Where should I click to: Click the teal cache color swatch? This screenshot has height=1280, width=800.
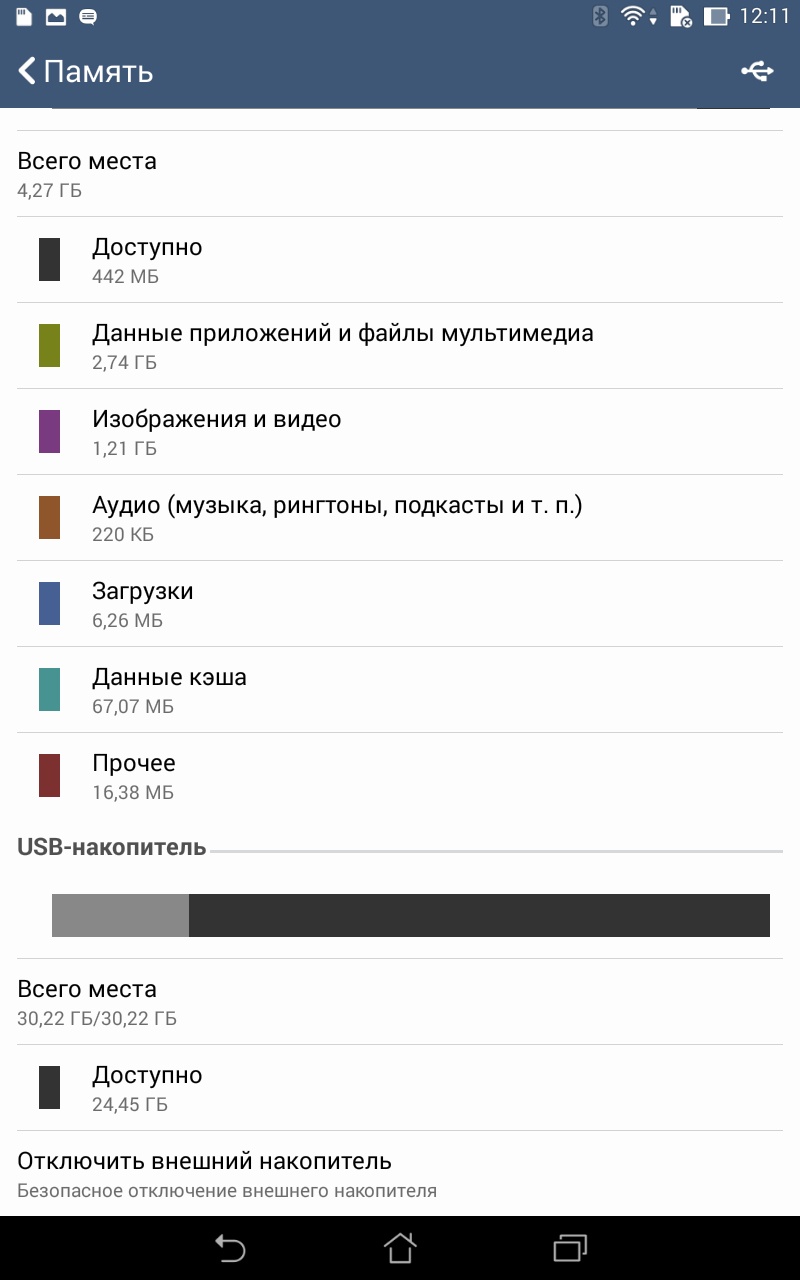49,690
